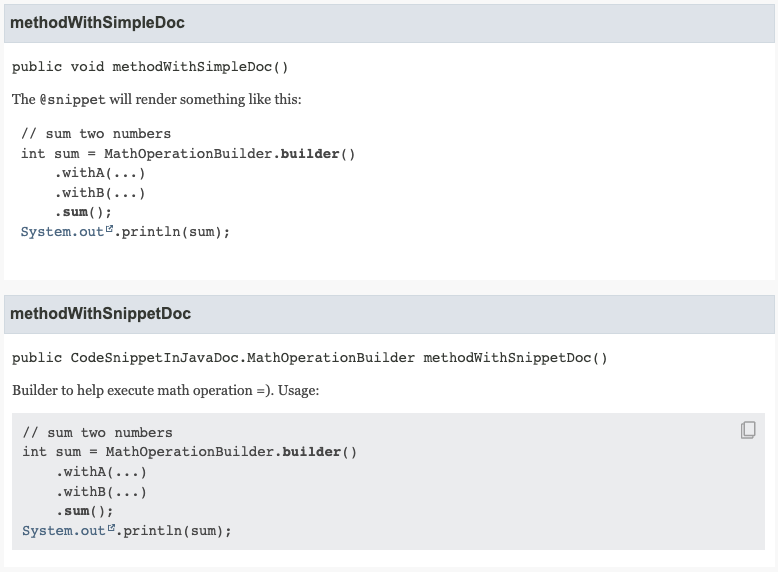Click external link icon inside gray snippet block
Image resolution: width=778 pixels, height=572 pixels.
[111, 528]
